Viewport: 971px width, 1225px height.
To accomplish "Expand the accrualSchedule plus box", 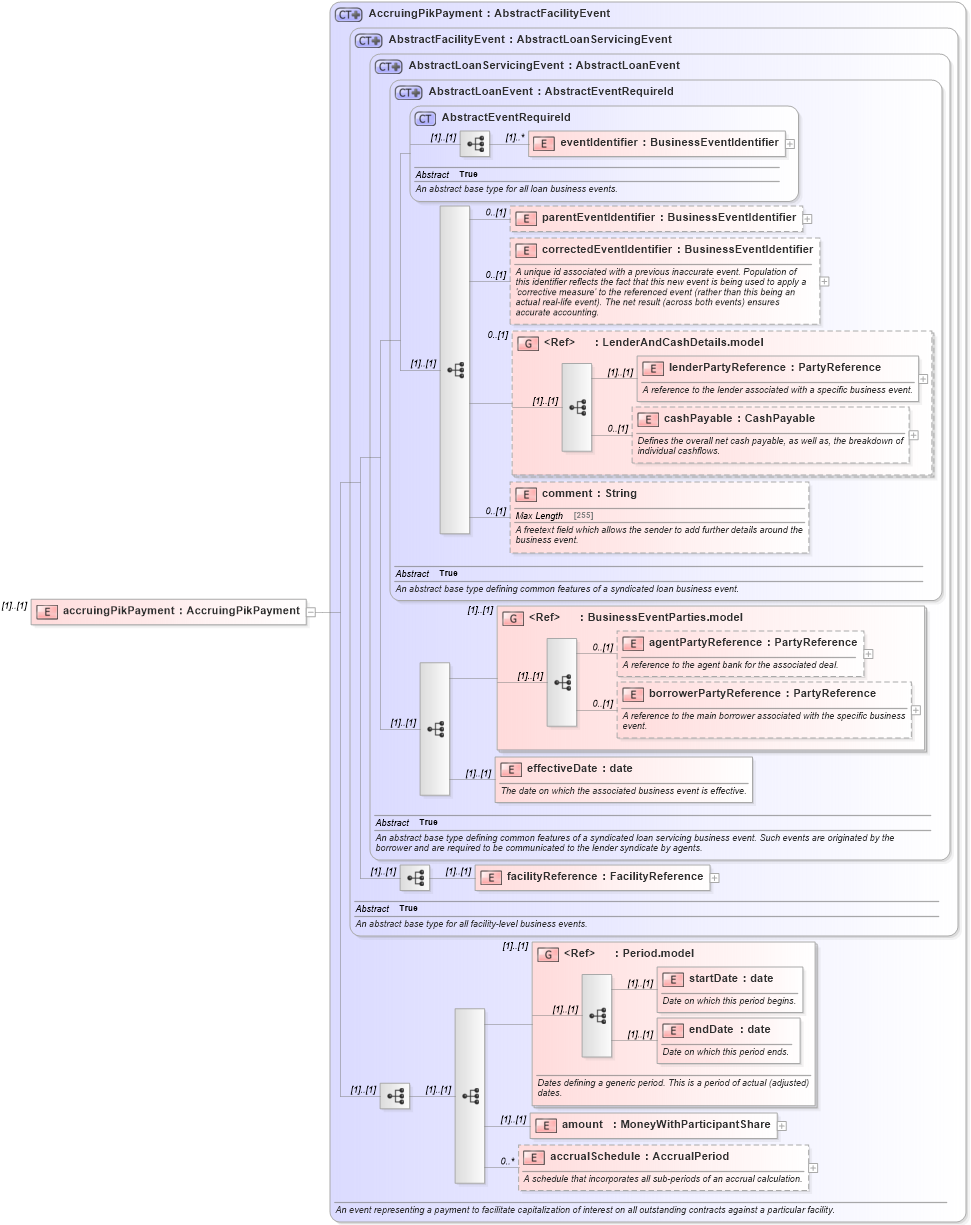I will point(814,1167).
